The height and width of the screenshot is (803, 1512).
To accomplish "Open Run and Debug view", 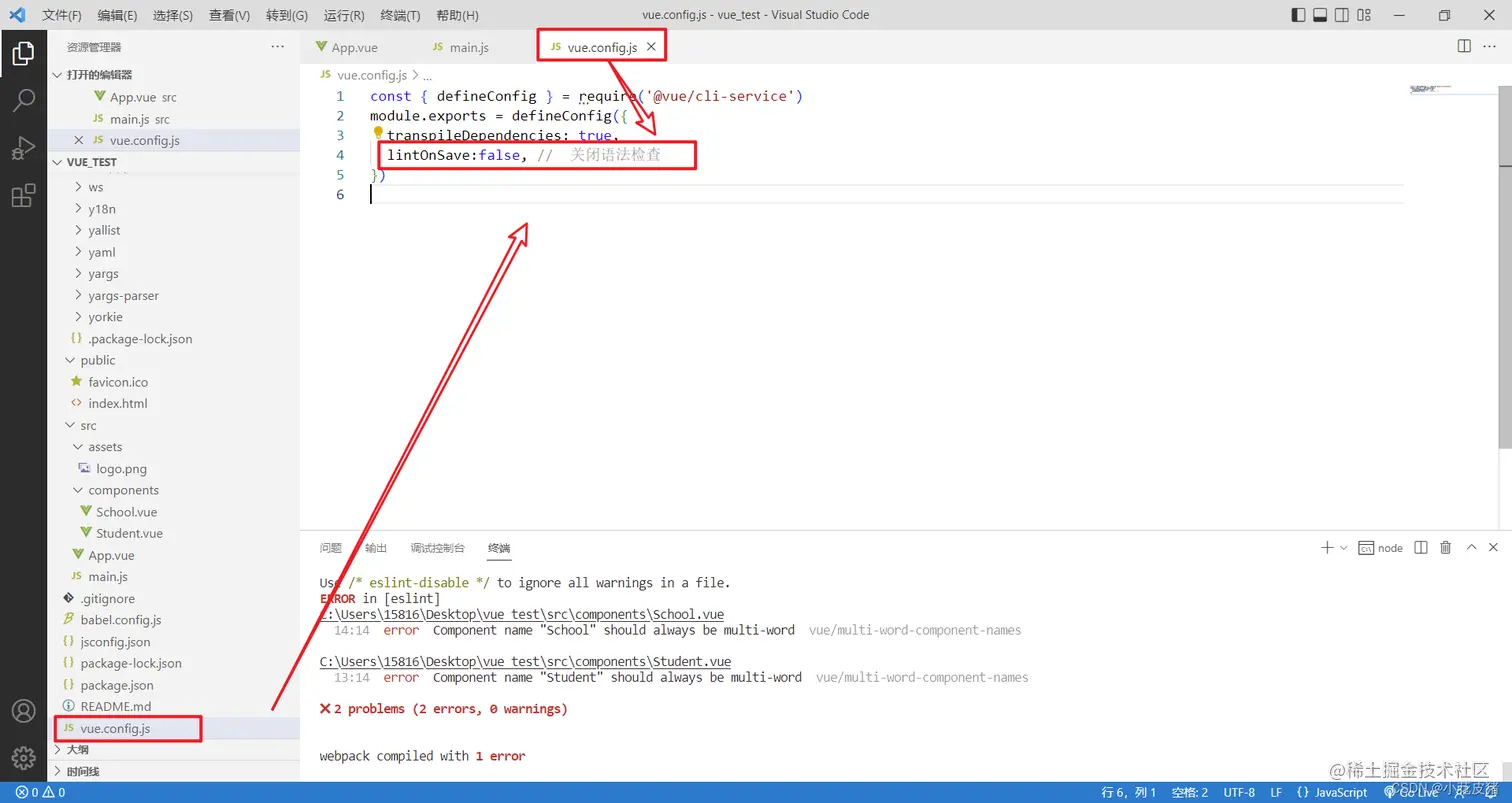I will tap(23, 149).
